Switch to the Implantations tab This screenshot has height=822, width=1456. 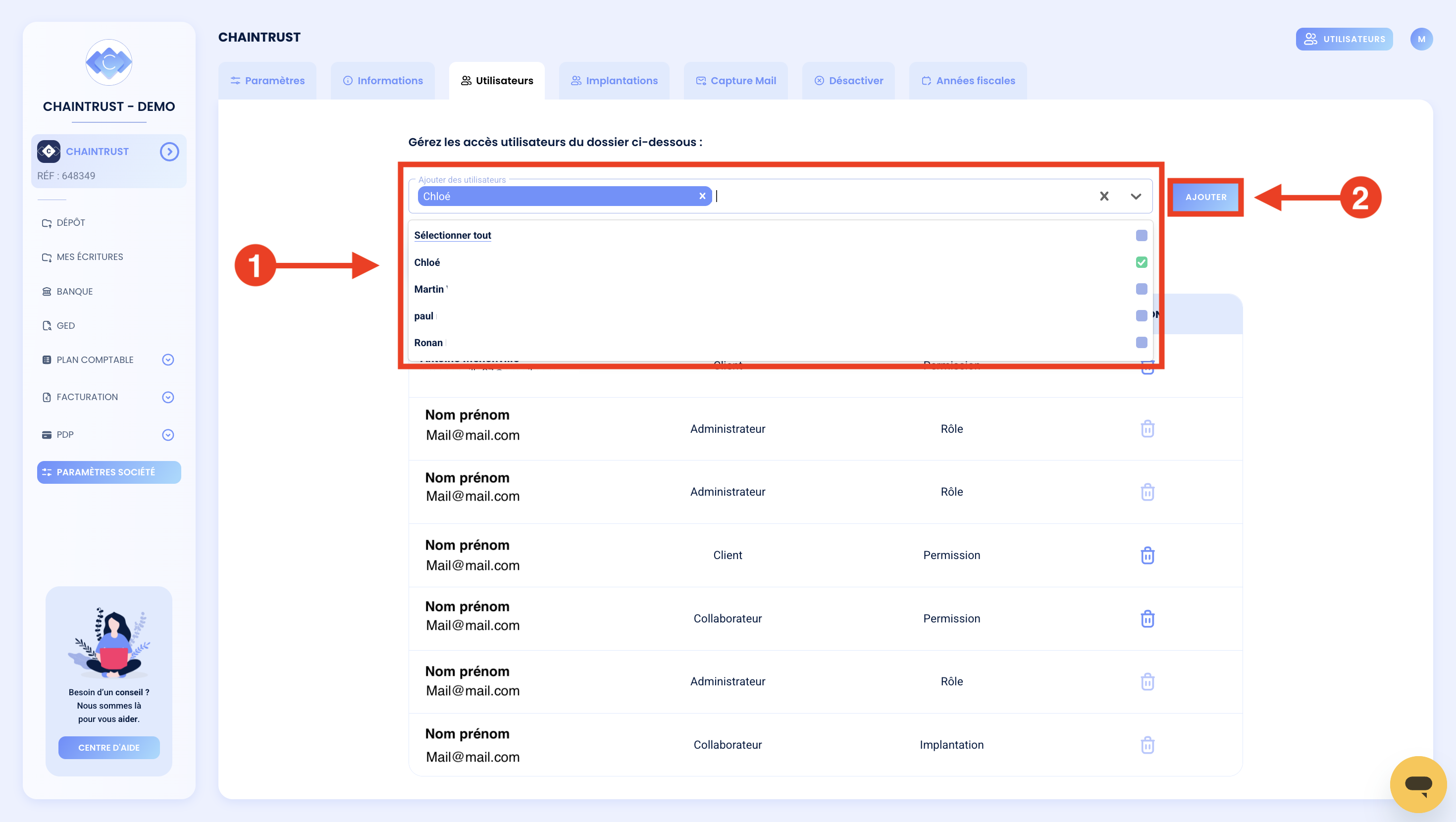(x=614, y=81)
